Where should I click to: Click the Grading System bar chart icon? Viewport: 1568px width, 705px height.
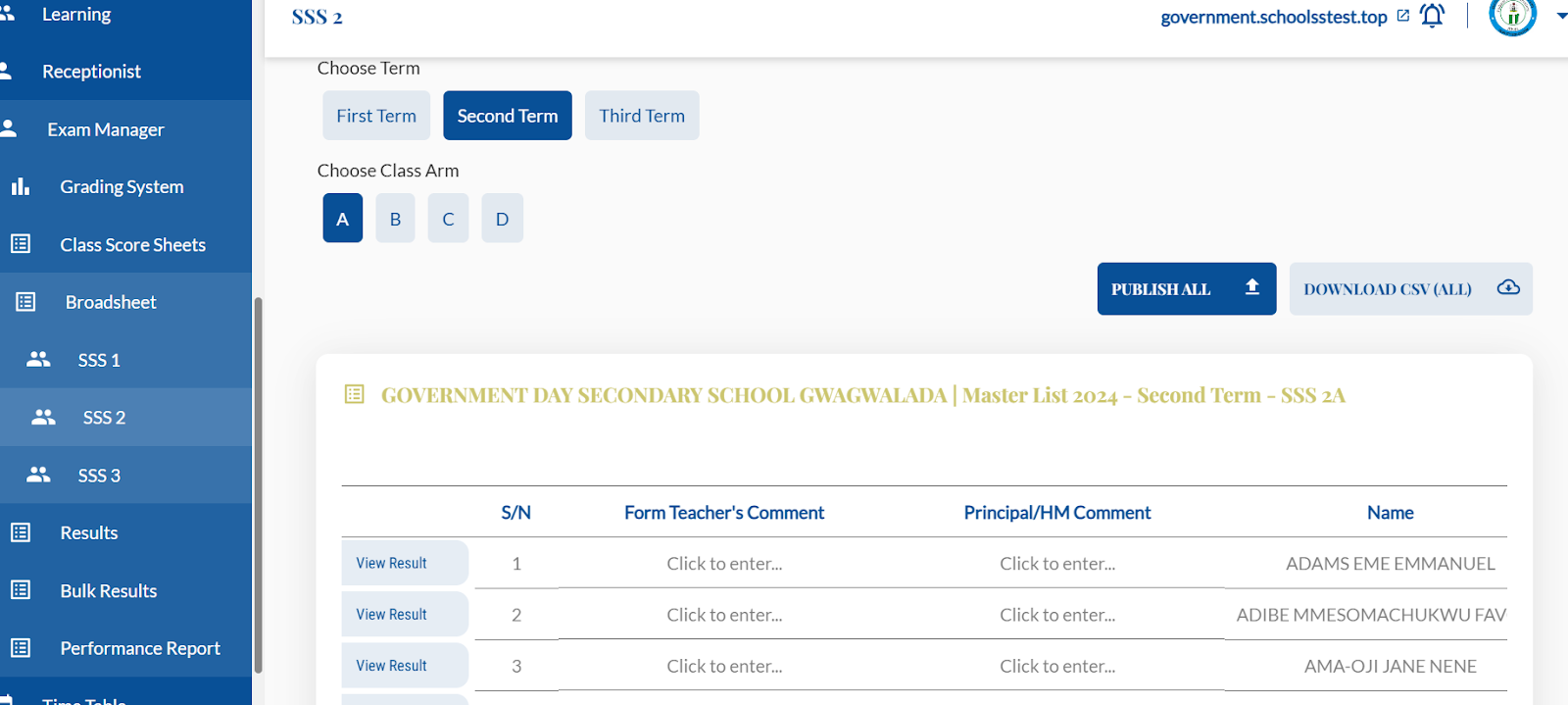coord(21,186)
